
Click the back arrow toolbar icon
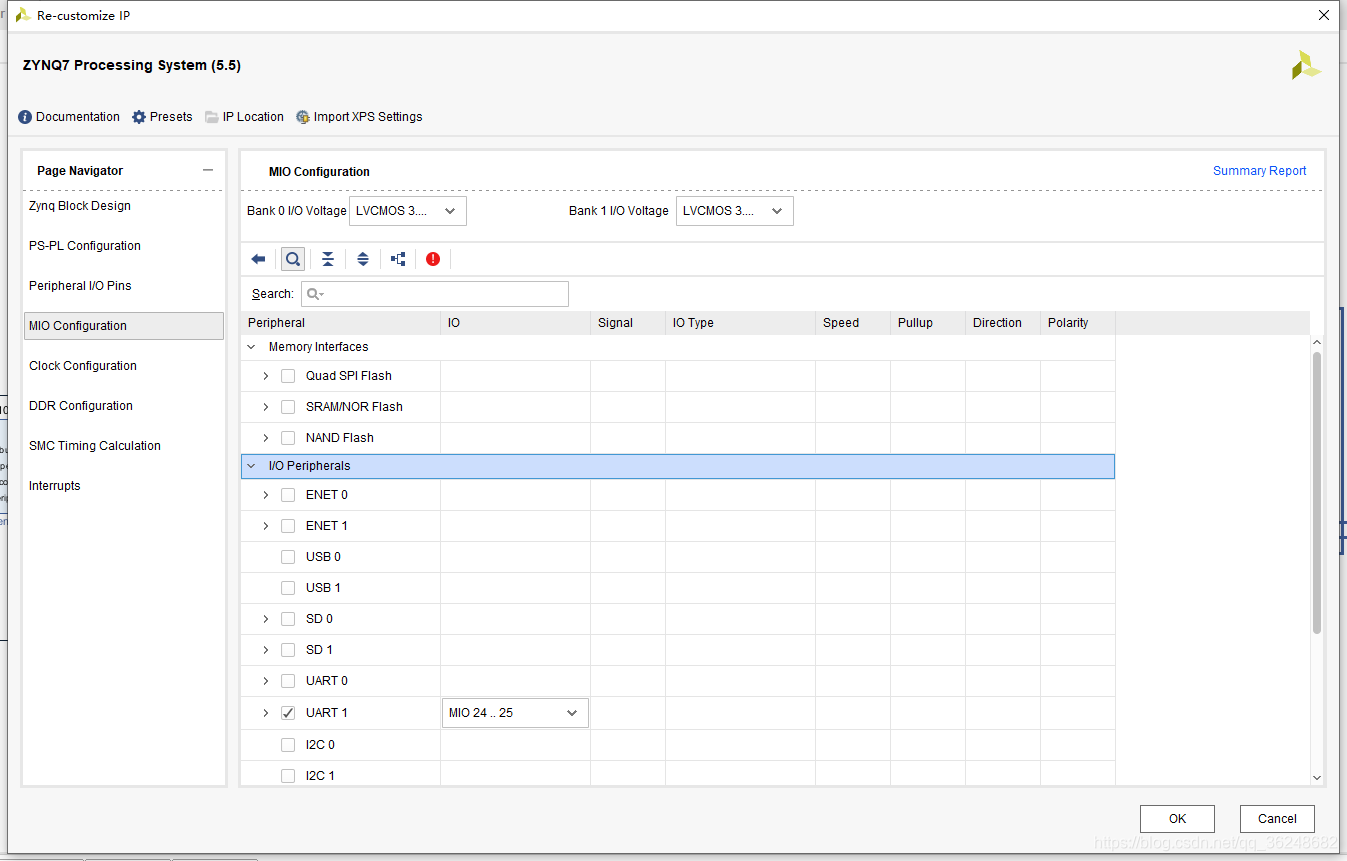258,259
